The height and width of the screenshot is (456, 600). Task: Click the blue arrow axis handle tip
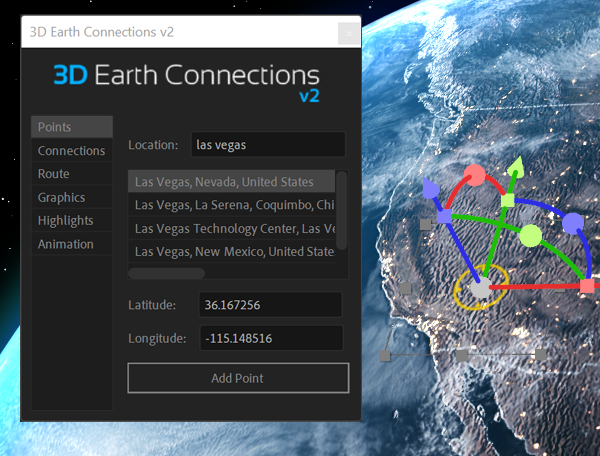click(431, 187)
